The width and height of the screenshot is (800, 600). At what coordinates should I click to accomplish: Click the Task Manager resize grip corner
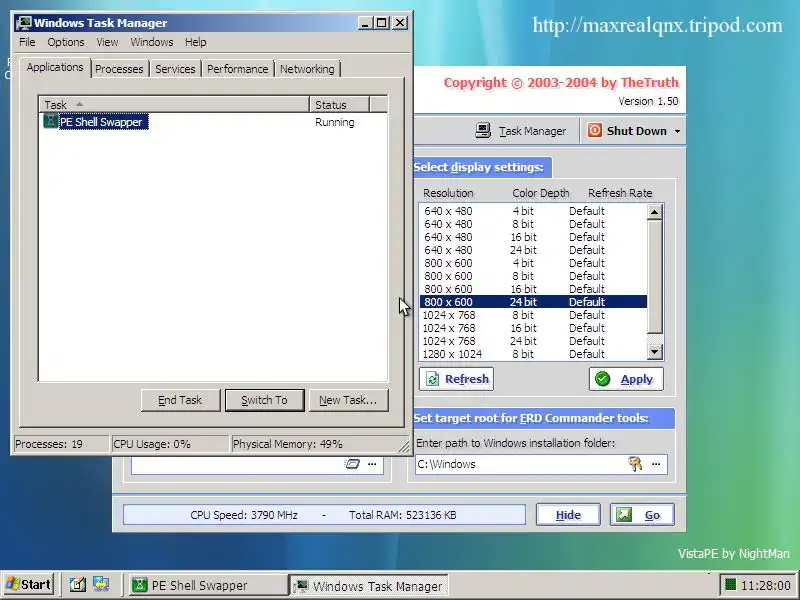coord(404,447)
